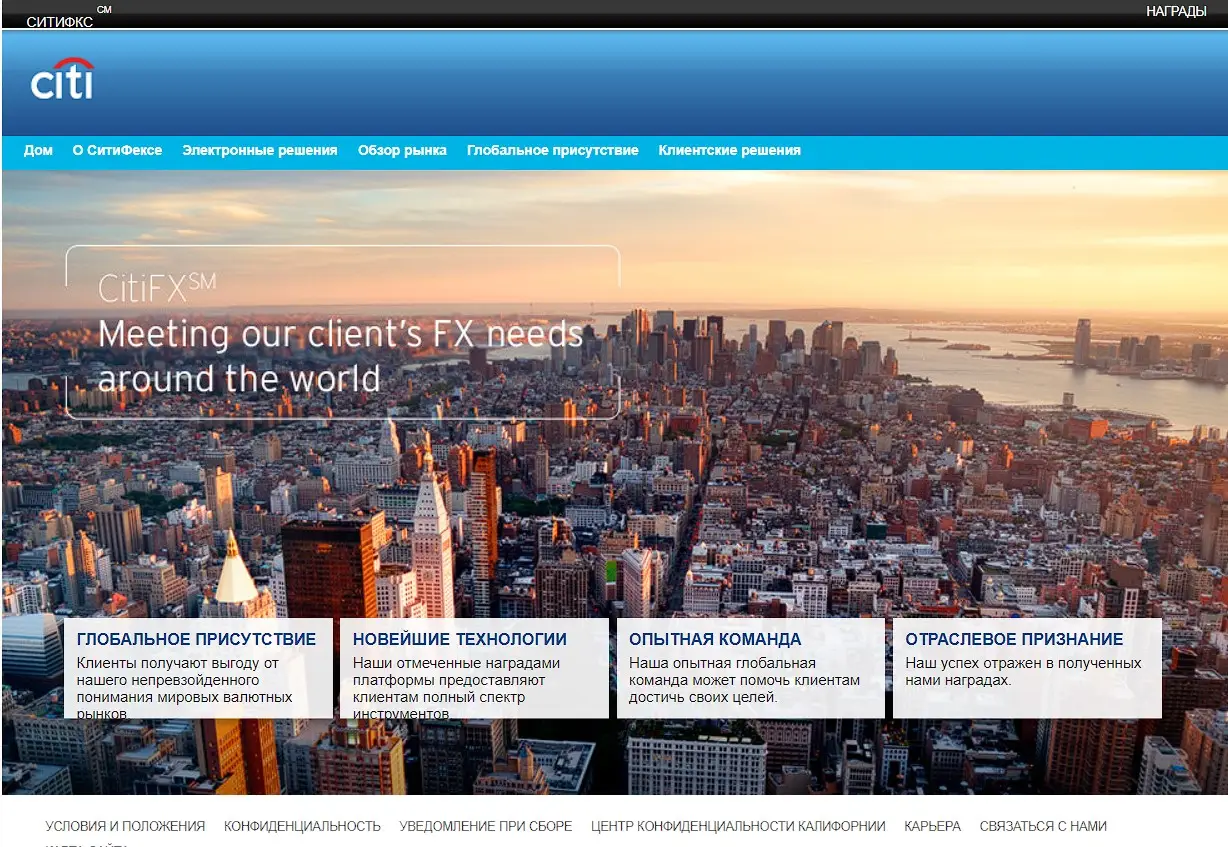Click text 'Наша опытная глобальная'

[722, 663]
